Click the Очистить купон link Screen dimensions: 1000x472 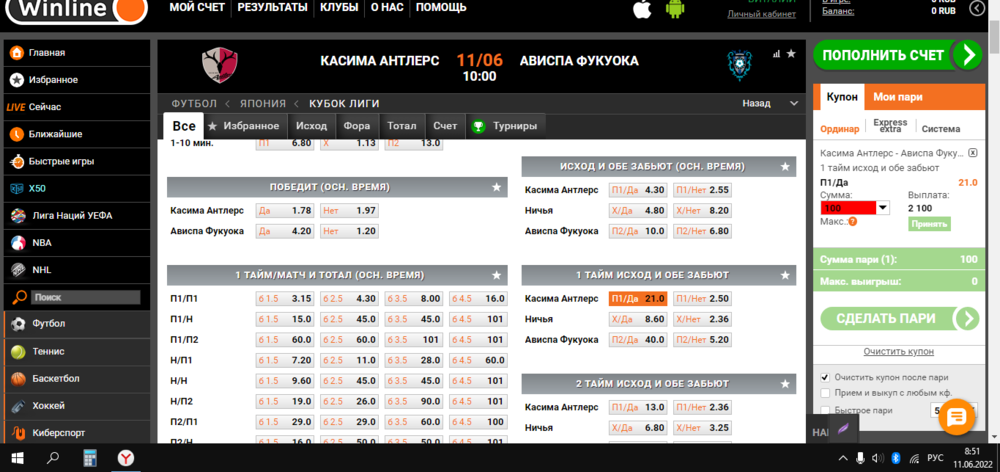pyautogui.click(x=899, y=351)
